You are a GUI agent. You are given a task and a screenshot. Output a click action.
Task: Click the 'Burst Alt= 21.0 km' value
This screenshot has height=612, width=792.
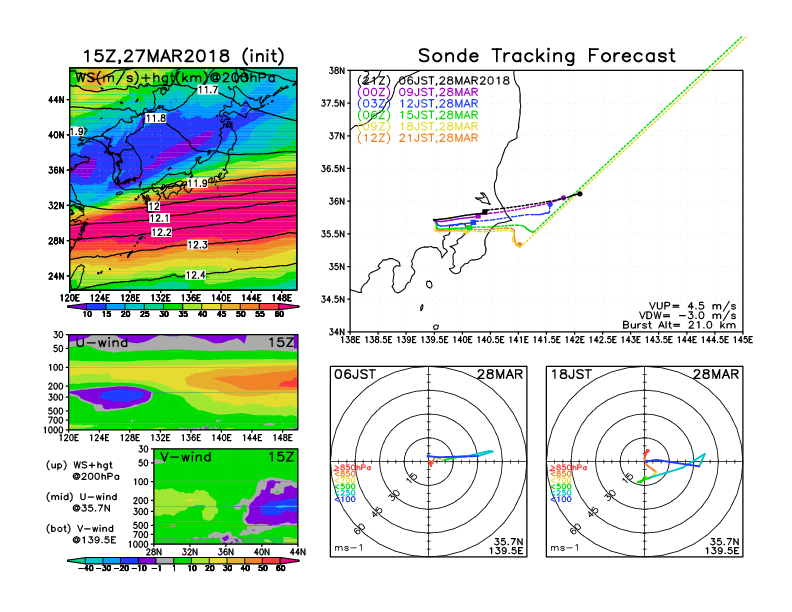(679, 325)
